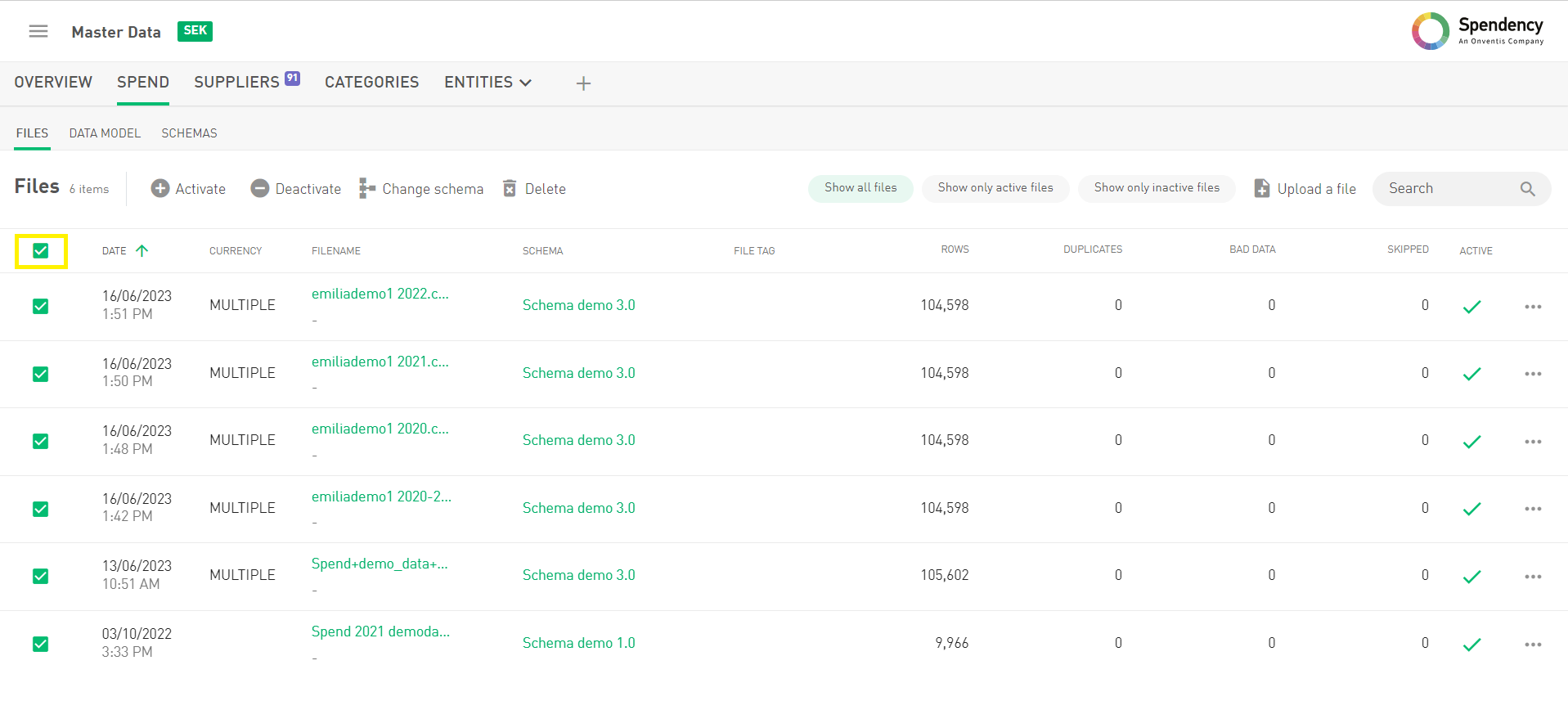Screen dimensions: 1568x719
Task: Click the search magnifier icon
Action: point(1527,189)
